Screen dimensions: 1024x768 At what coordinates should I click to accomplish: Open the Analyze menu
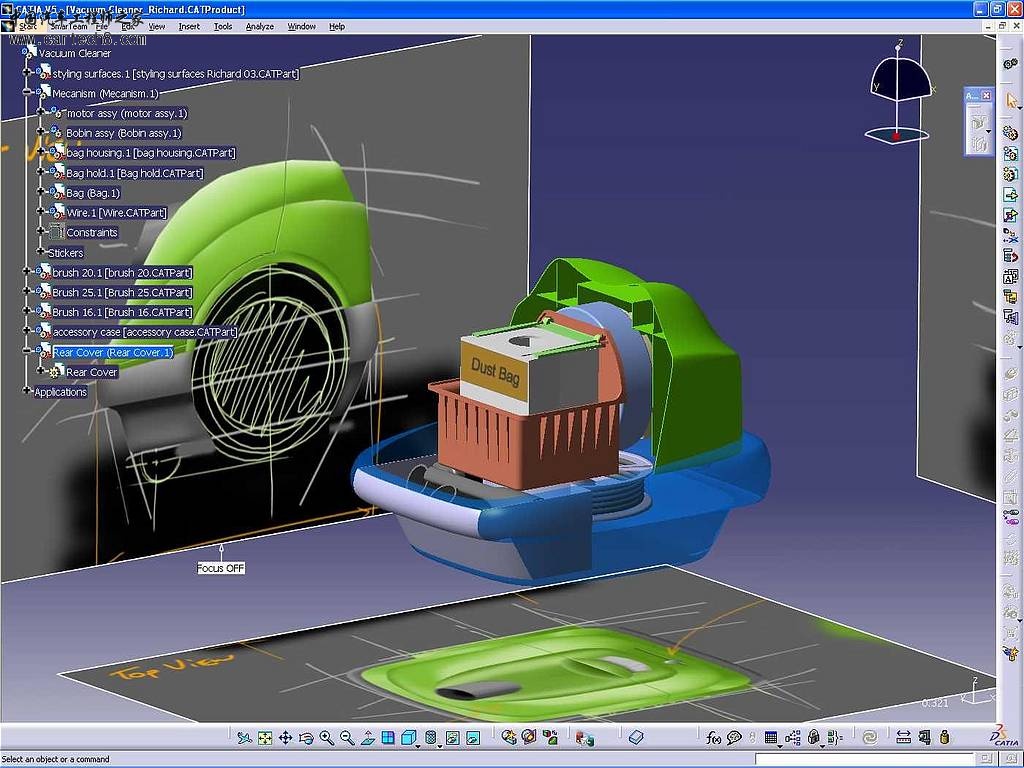[260, 26]
